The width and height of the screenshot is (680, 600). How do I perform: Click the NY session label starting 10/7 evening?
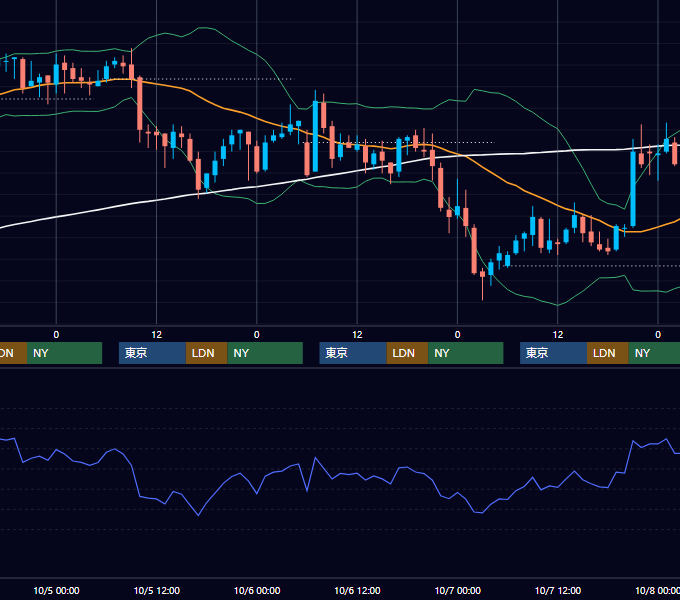[654, 353]
